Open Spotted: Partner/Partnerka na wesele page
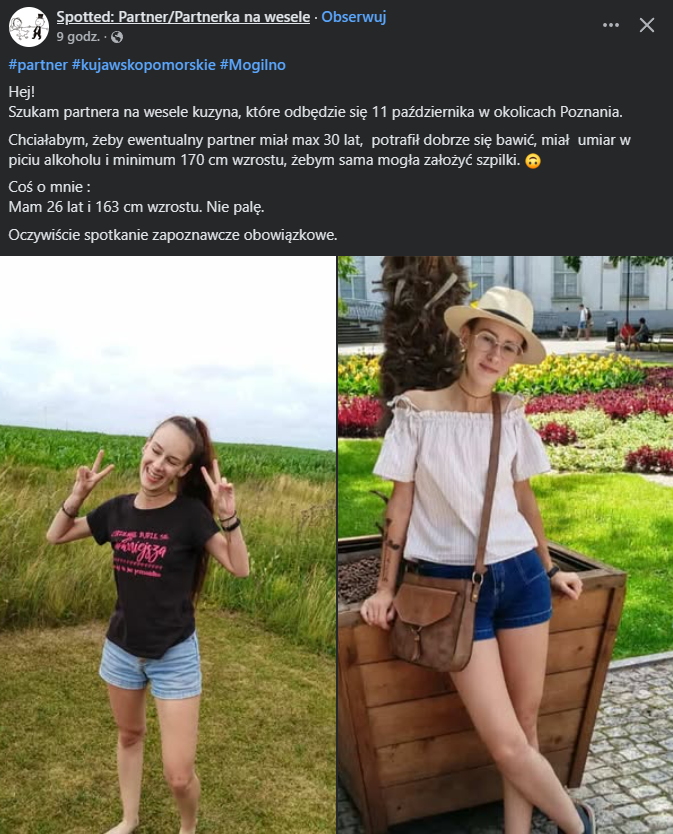The image size is (673, 834). click(x=183, y=17)
